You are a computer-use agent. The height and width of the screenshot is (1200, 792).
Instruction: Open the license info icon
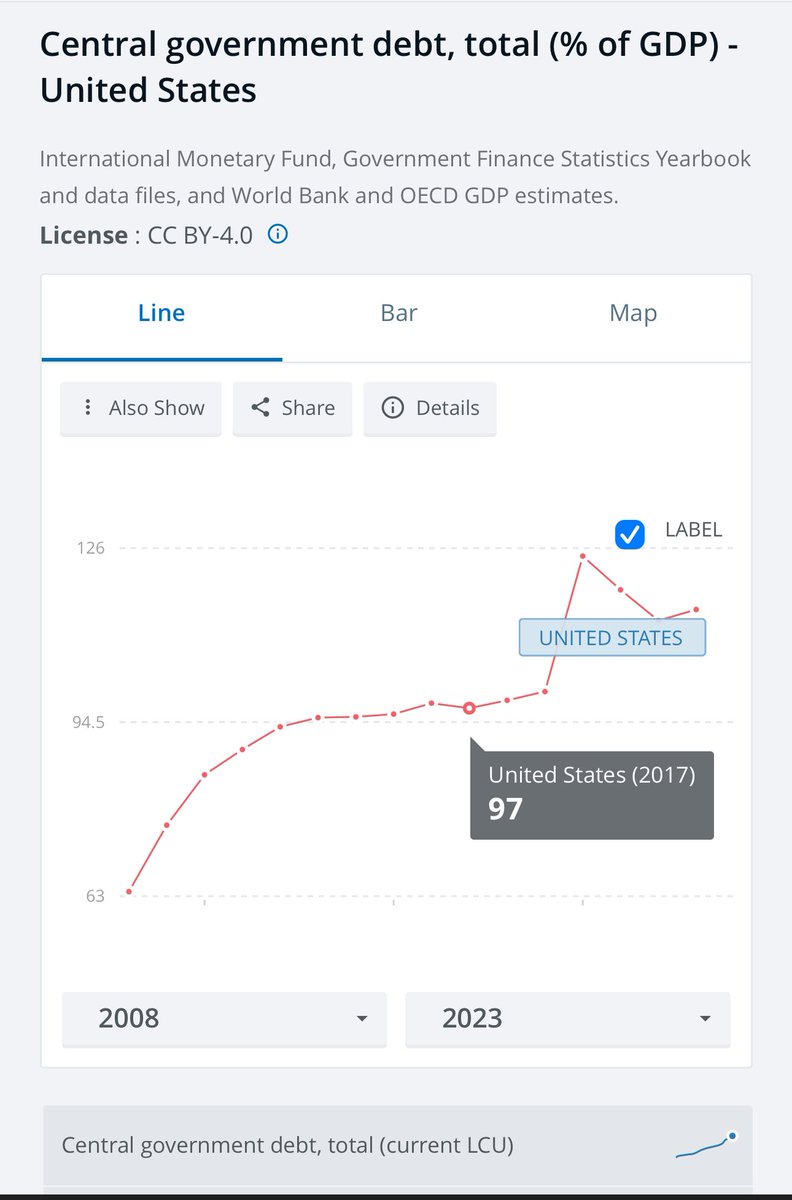279,235
